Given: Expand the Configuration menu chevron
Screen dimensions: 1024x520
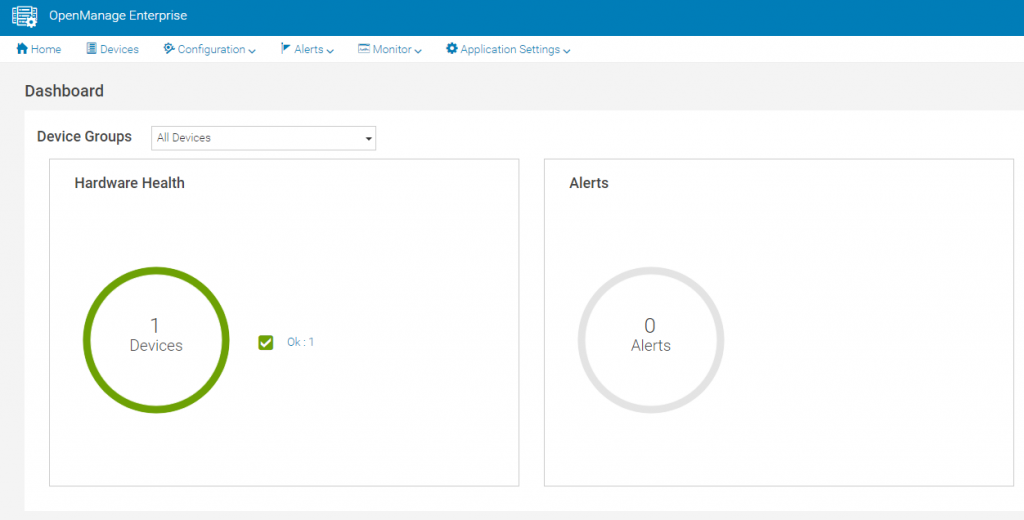Looking at the screenshot, I should pyautogui.click(x=252, y=50).
